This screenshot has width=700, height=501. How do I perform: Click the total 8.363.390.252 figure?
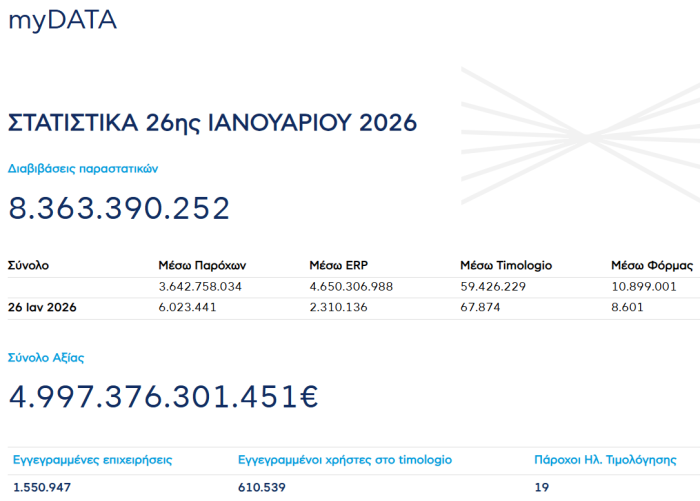120,208
